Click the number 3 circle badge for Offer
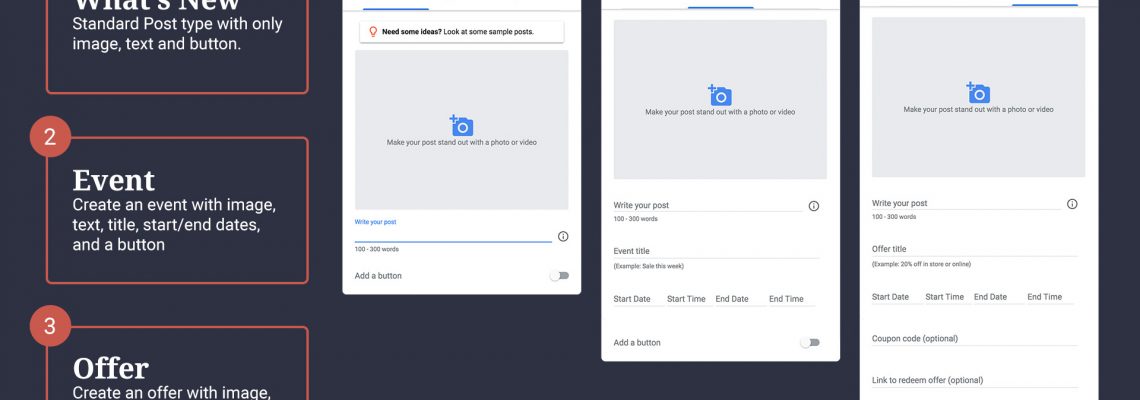Image resolution: width=1140 pixels, height=400 pixels. [49, 326]
